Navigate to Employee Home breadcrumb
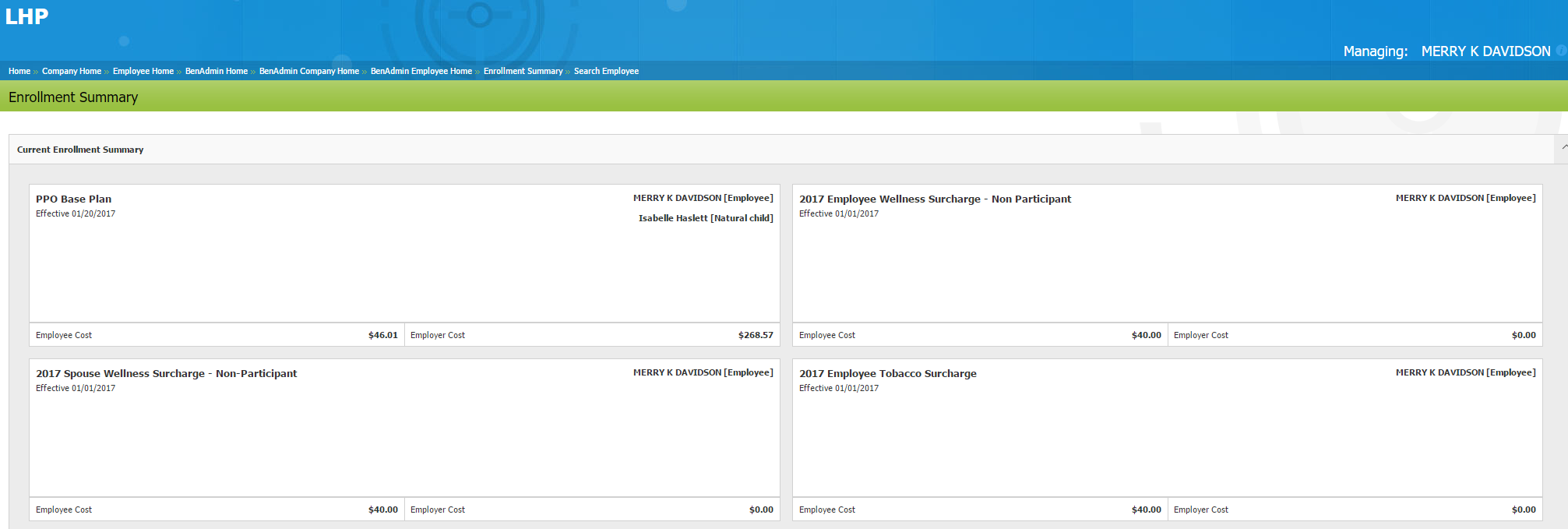The height and width of the screenshot is (529, 1568). pyautogui.click(x=143, y=71)
